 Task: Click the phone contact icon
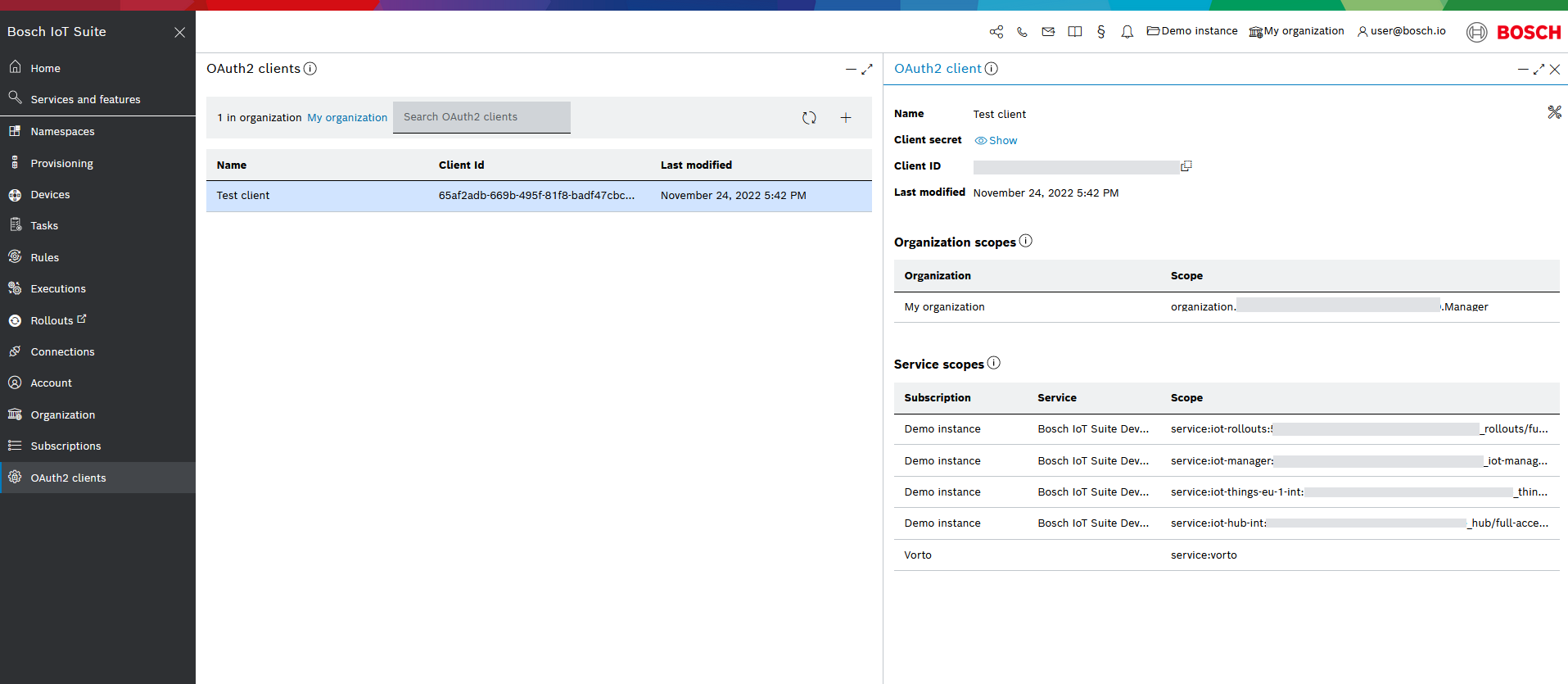1022,32
